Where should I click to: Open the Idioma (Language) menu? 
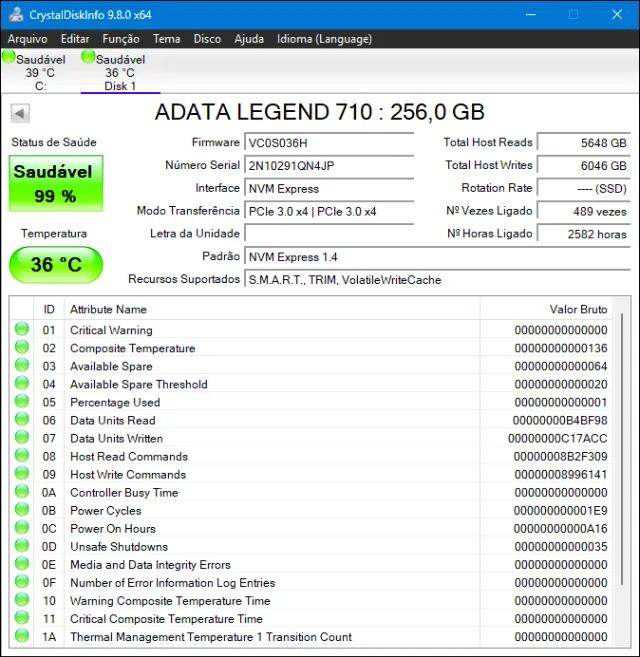(x=324, y=39)
